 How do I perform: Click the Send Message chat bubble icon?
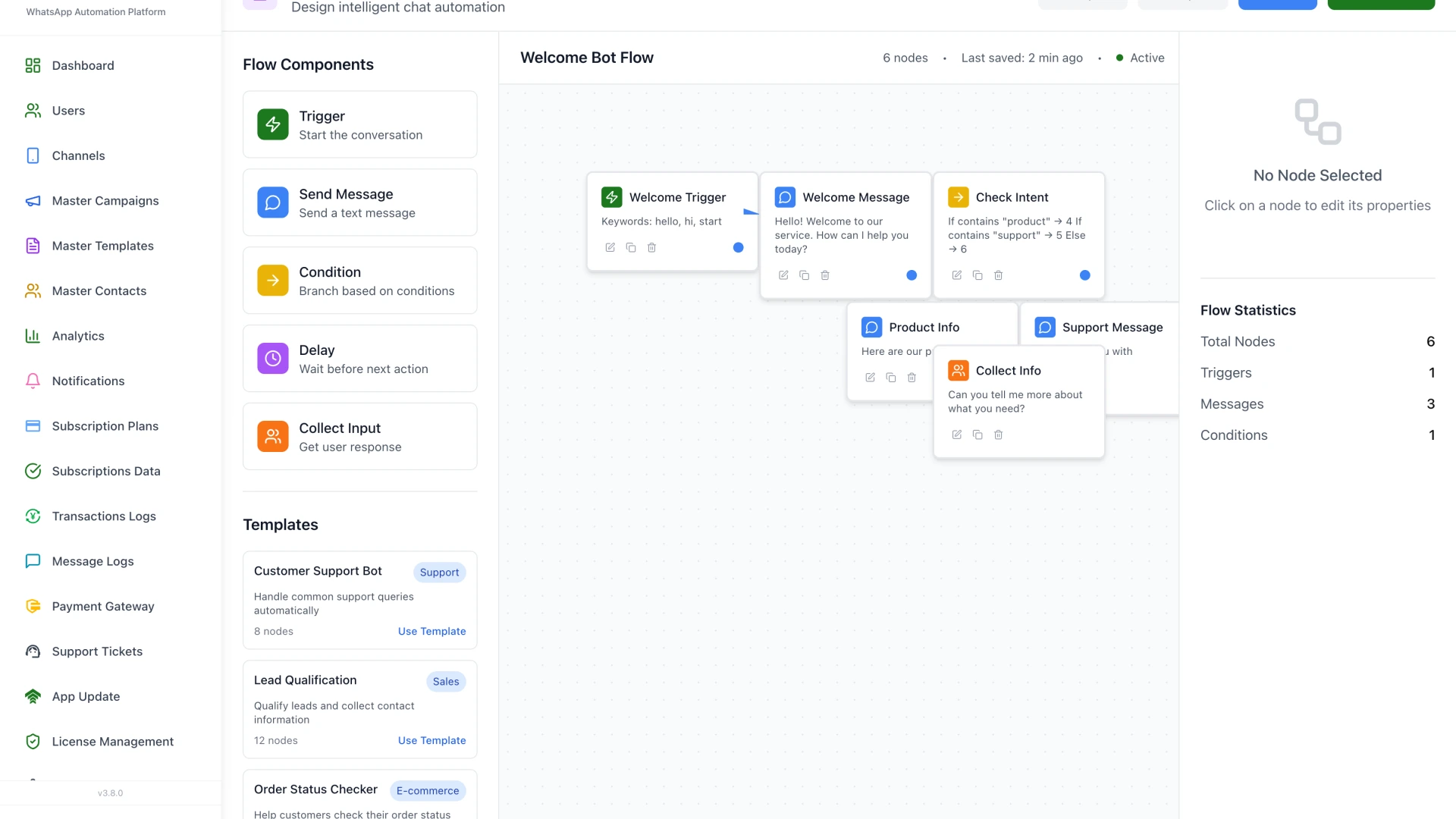tap(273, 202)
